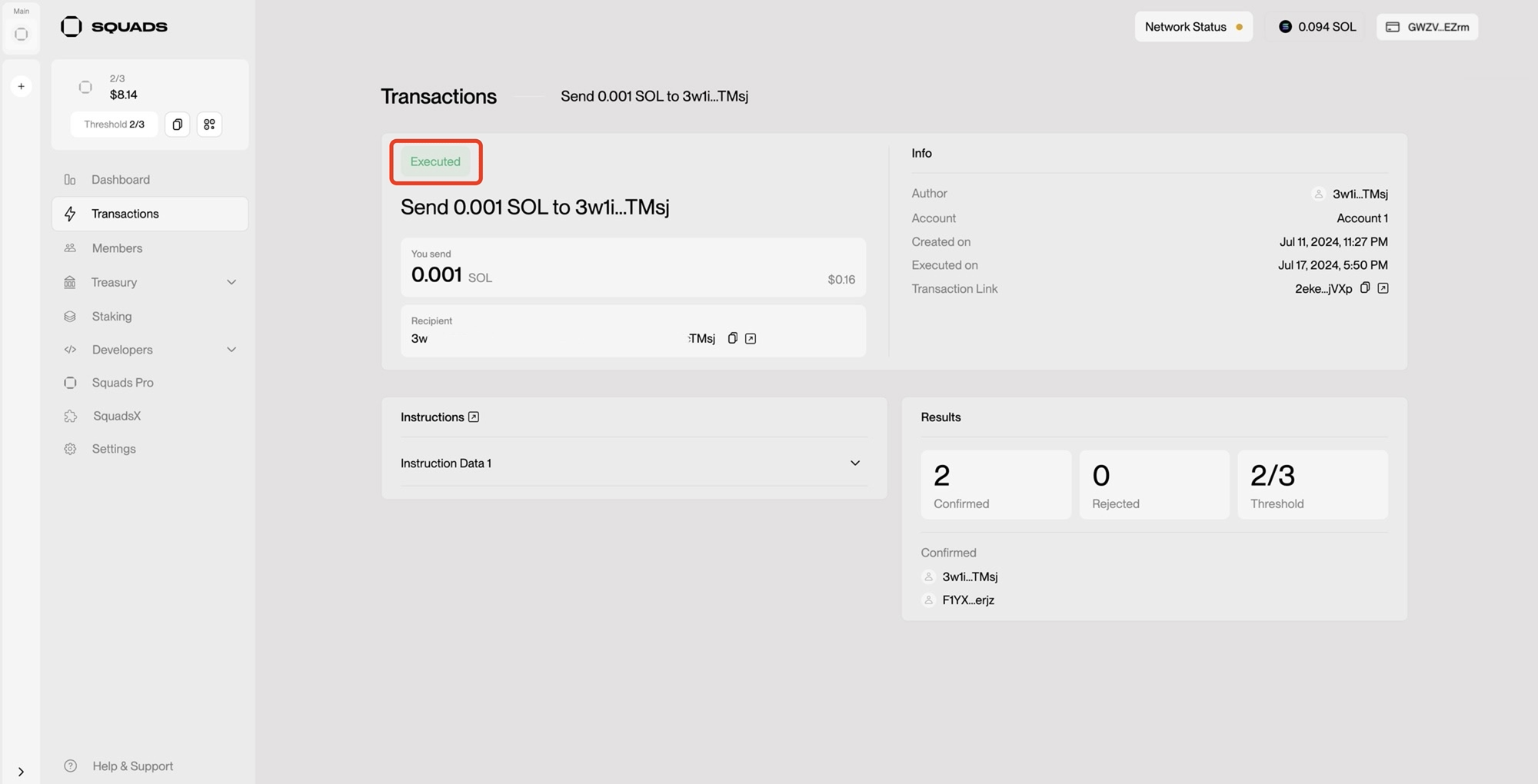The image size is (1538, 784).
Task: Click the plus icon to add squad
Action: click(22, 86)
